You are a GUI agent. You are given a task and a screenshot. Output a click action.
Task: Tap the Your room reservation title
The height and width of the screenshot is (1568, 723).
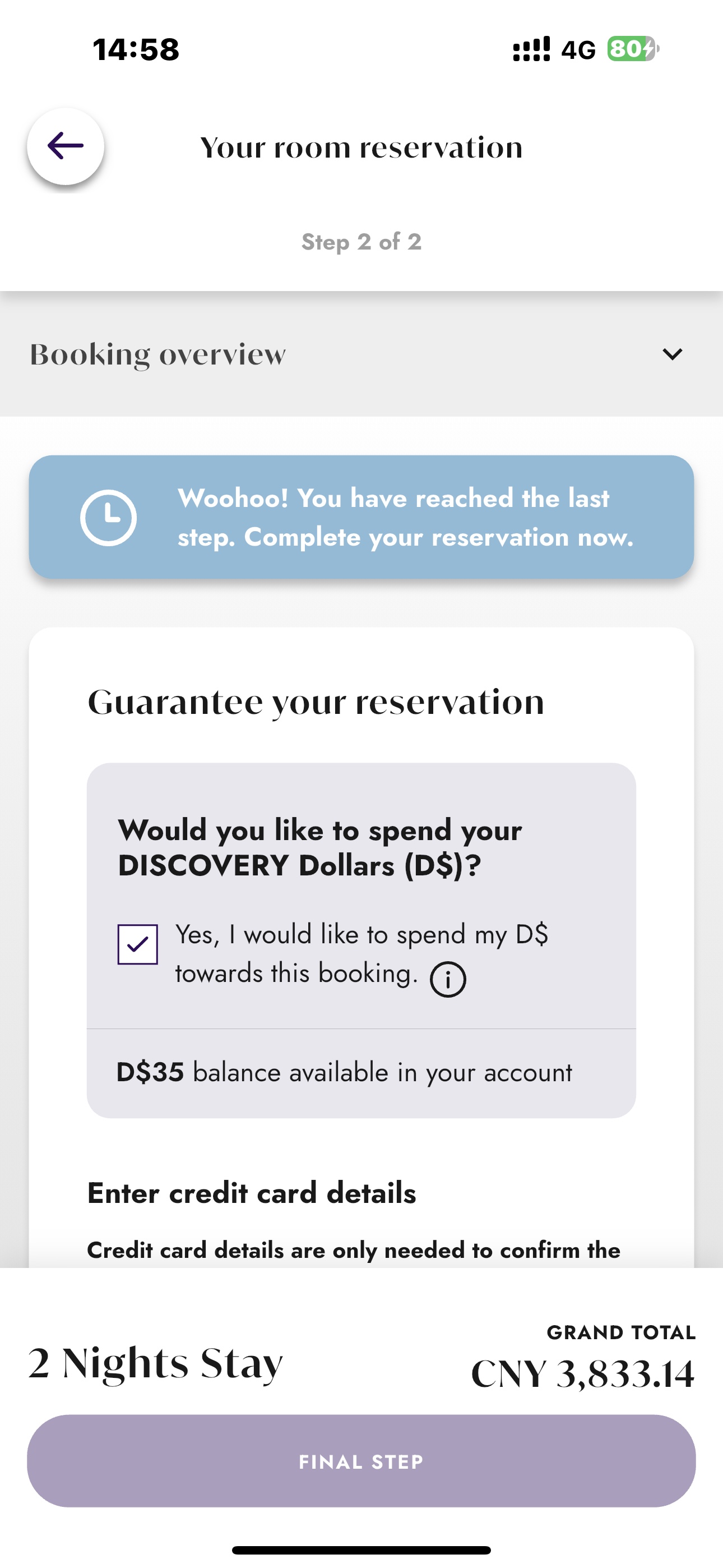(361, 147)
